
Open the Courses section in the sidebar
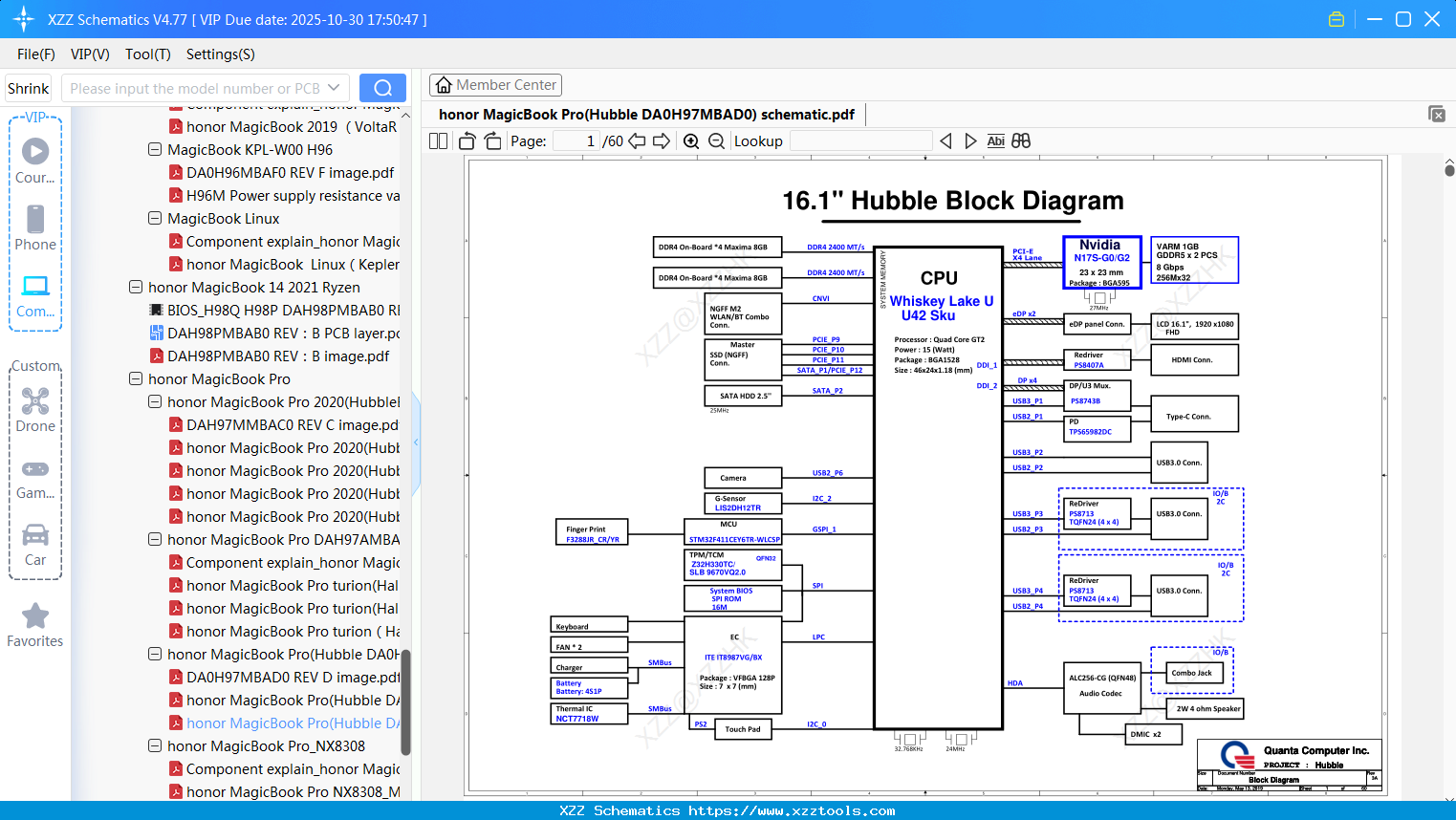click(35, 161)
